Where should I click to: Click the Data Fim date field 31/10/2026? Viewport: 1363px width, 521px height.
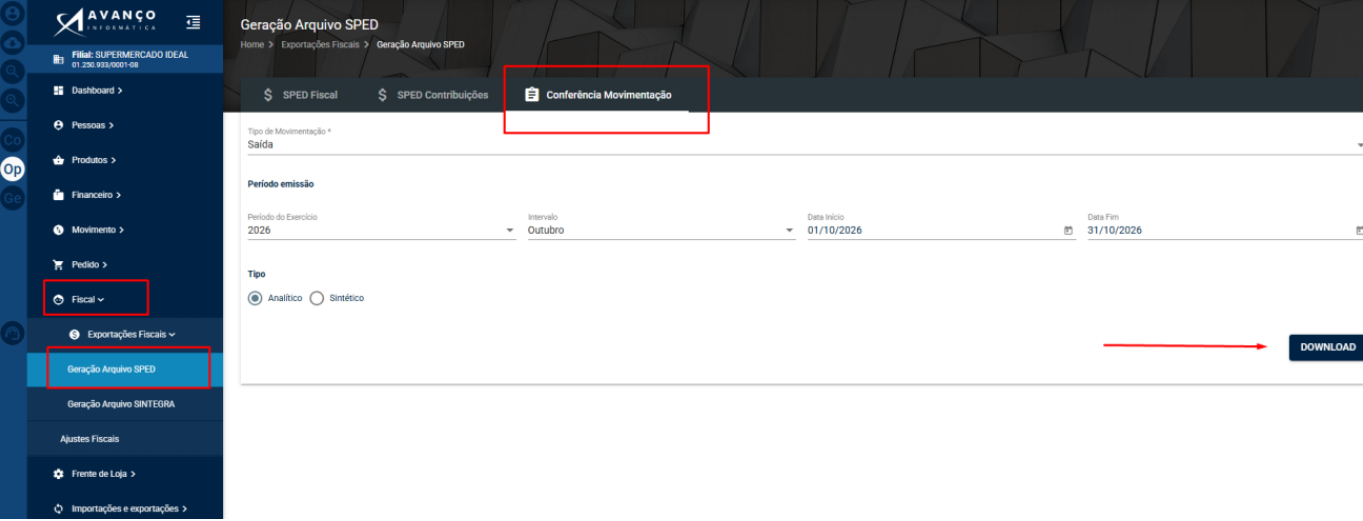[1225, 230]
